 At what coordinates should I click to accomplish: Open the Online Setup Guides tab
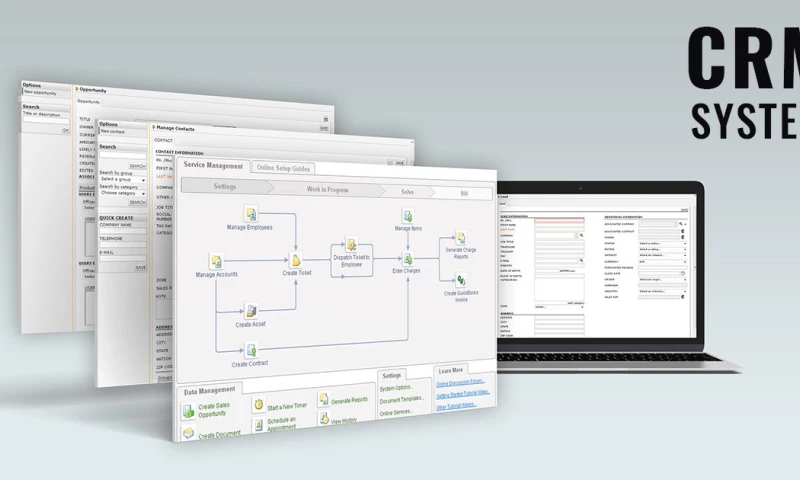[x=283, y=168]
